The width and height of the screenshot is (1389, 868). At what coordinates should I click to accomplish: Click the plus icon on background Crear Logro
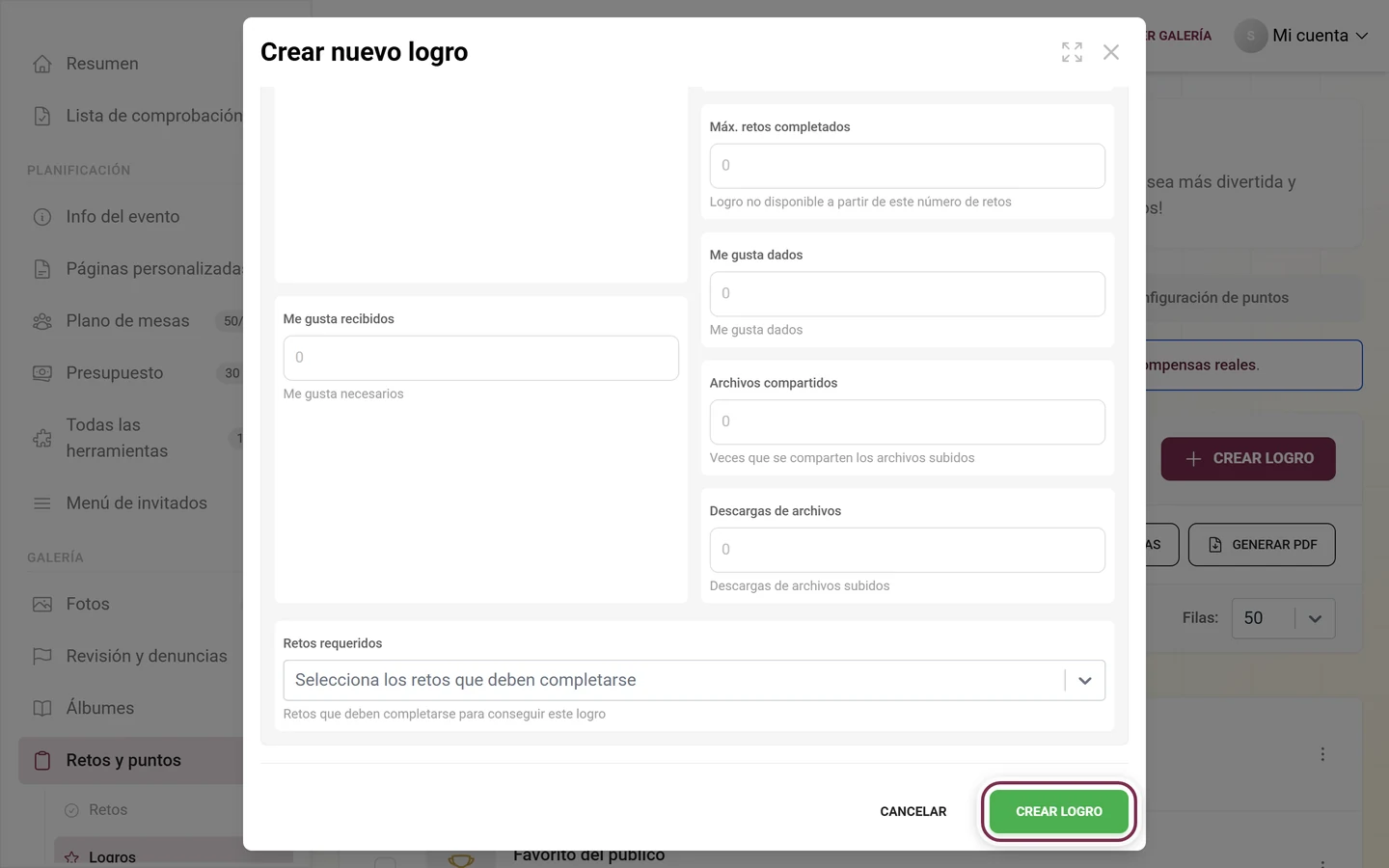tap(1193, 459)
